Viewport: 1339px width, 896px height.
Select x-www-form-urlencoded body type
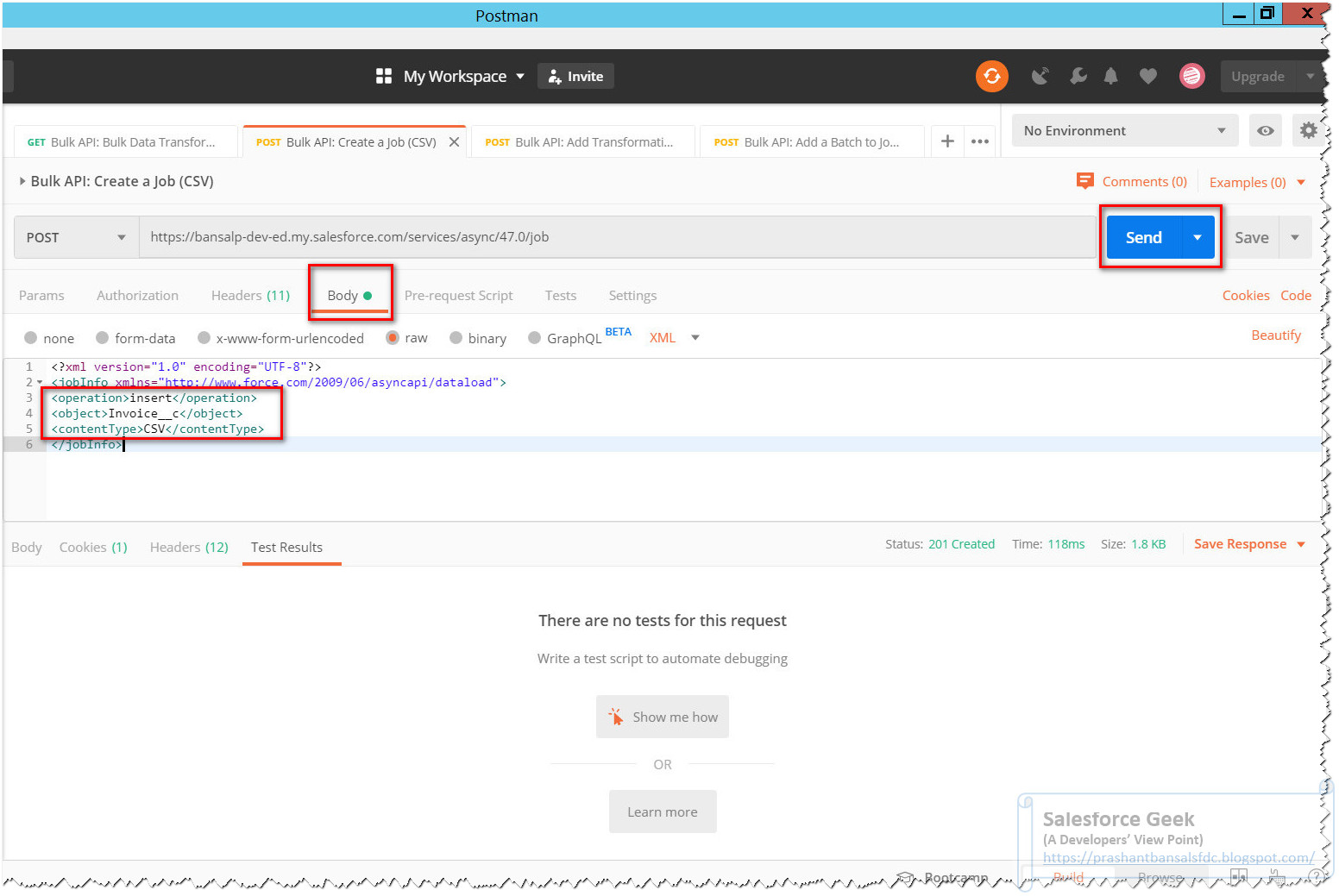click(x=204, y=338)
